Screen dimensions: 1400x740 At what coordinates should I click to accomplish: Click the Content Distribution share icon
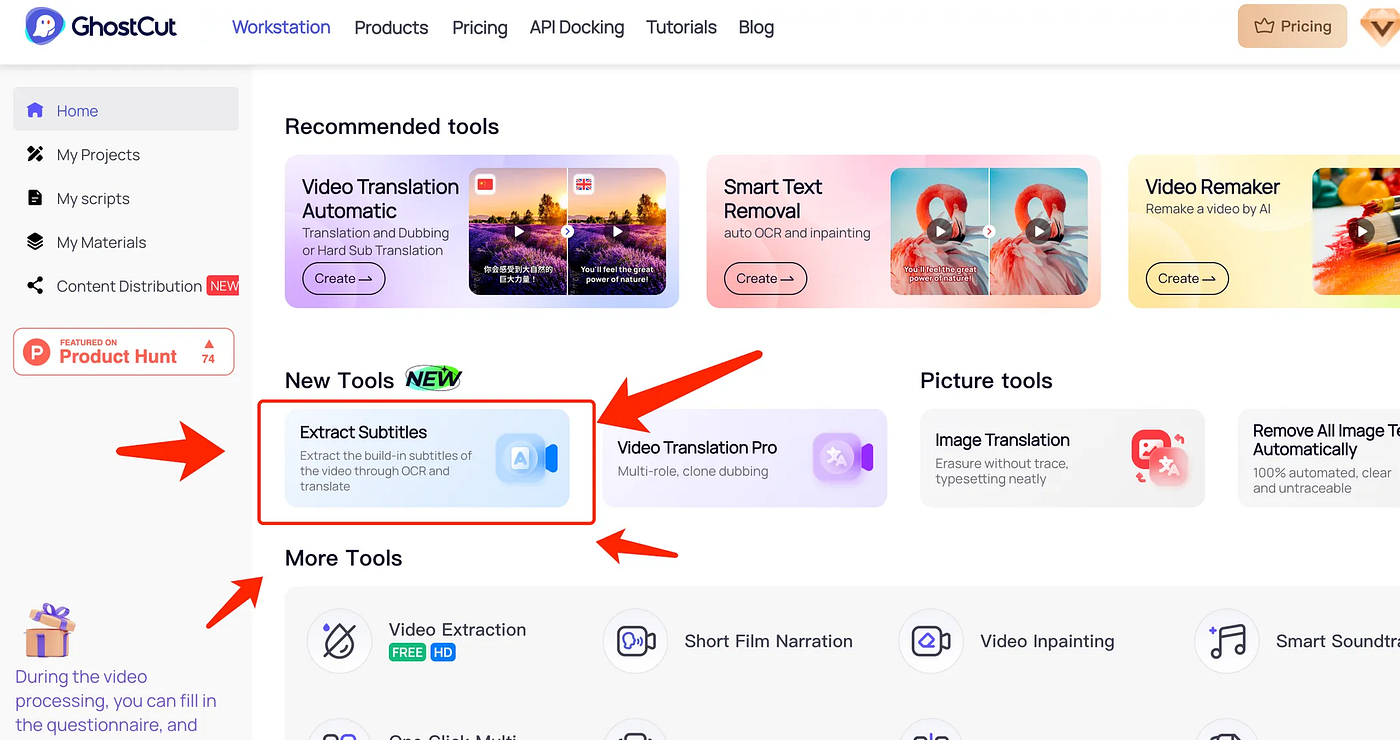pos(35,286)
